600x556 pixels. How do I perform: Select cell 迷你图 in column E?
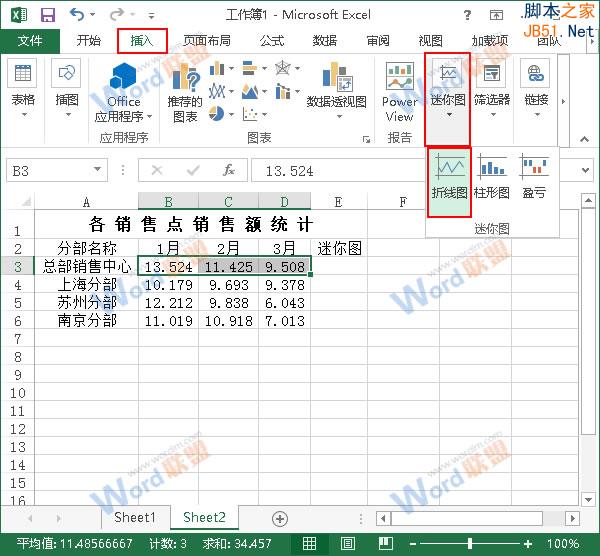pos(339,249)
